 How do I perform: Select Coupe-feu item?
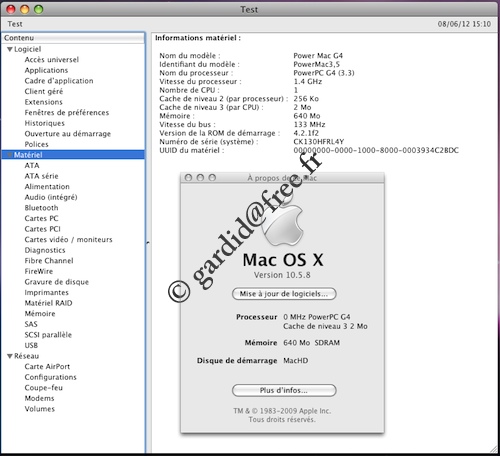click(x=44, y=388)
